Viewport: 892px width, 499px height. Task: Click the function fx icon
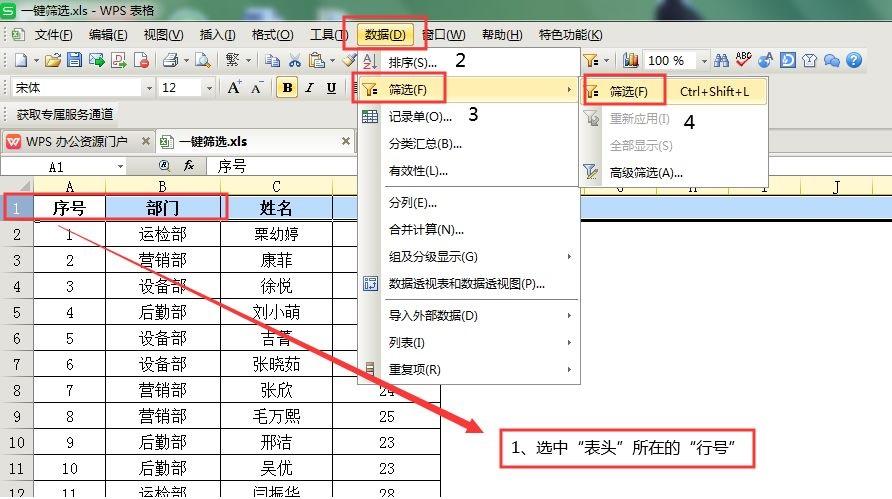pyautogui.click(x=188, y=166)
